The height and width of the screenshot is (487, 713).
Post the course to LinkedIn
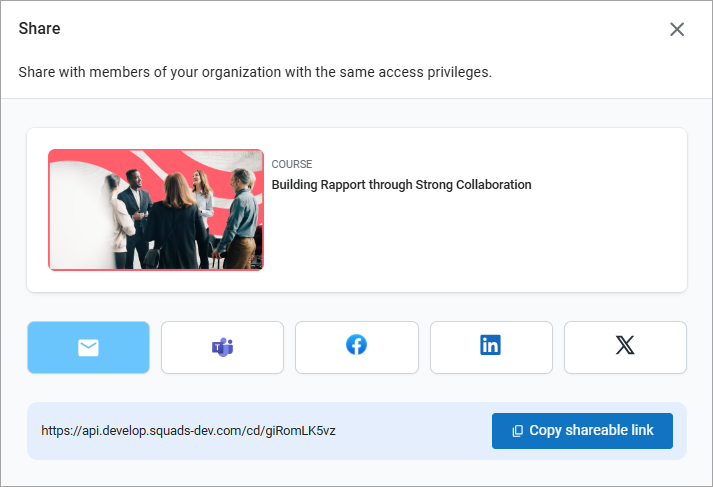490,346
